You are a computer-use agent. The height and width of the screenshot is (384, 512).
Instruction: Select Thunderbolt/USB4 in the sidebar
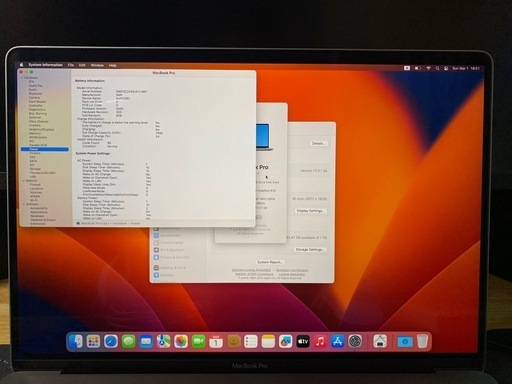point(42,173)
